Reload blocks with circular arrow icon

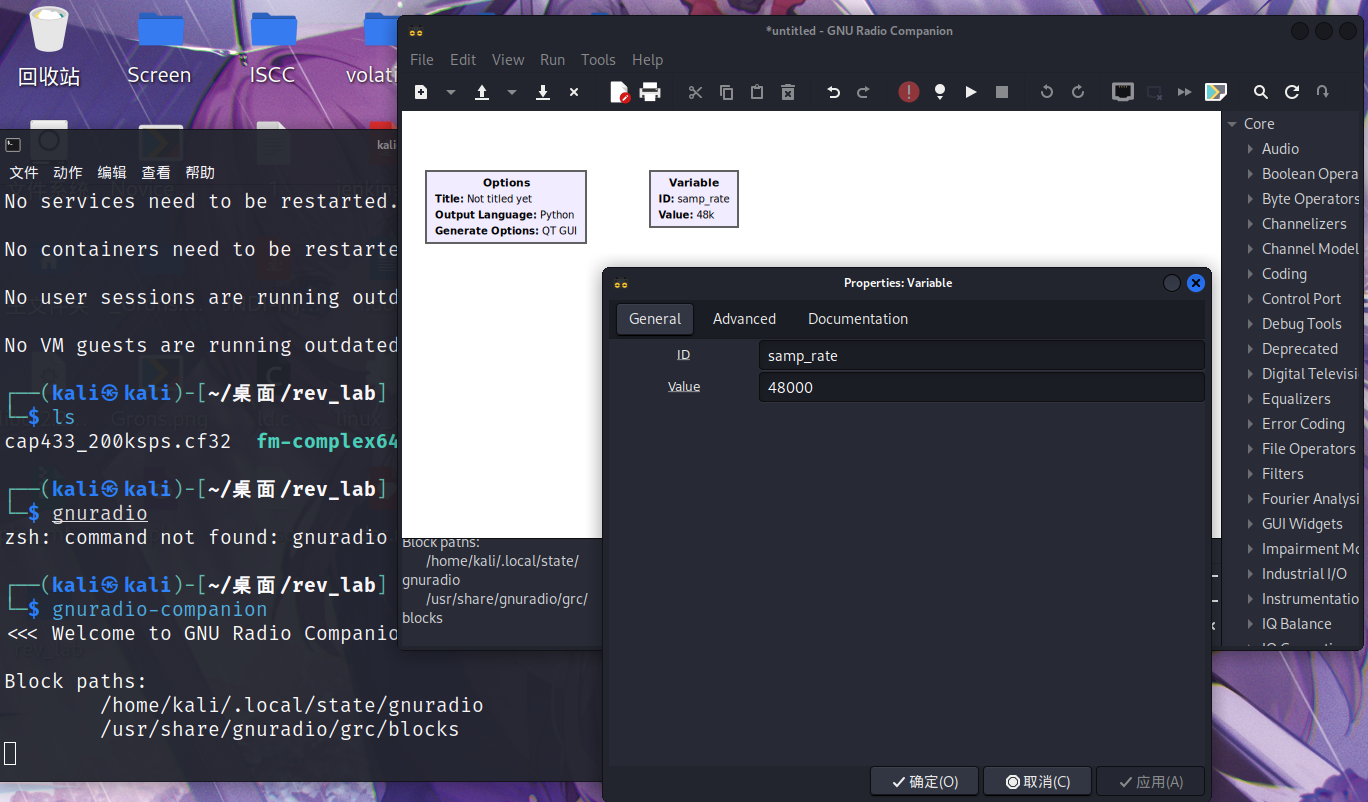[1292, 92]
